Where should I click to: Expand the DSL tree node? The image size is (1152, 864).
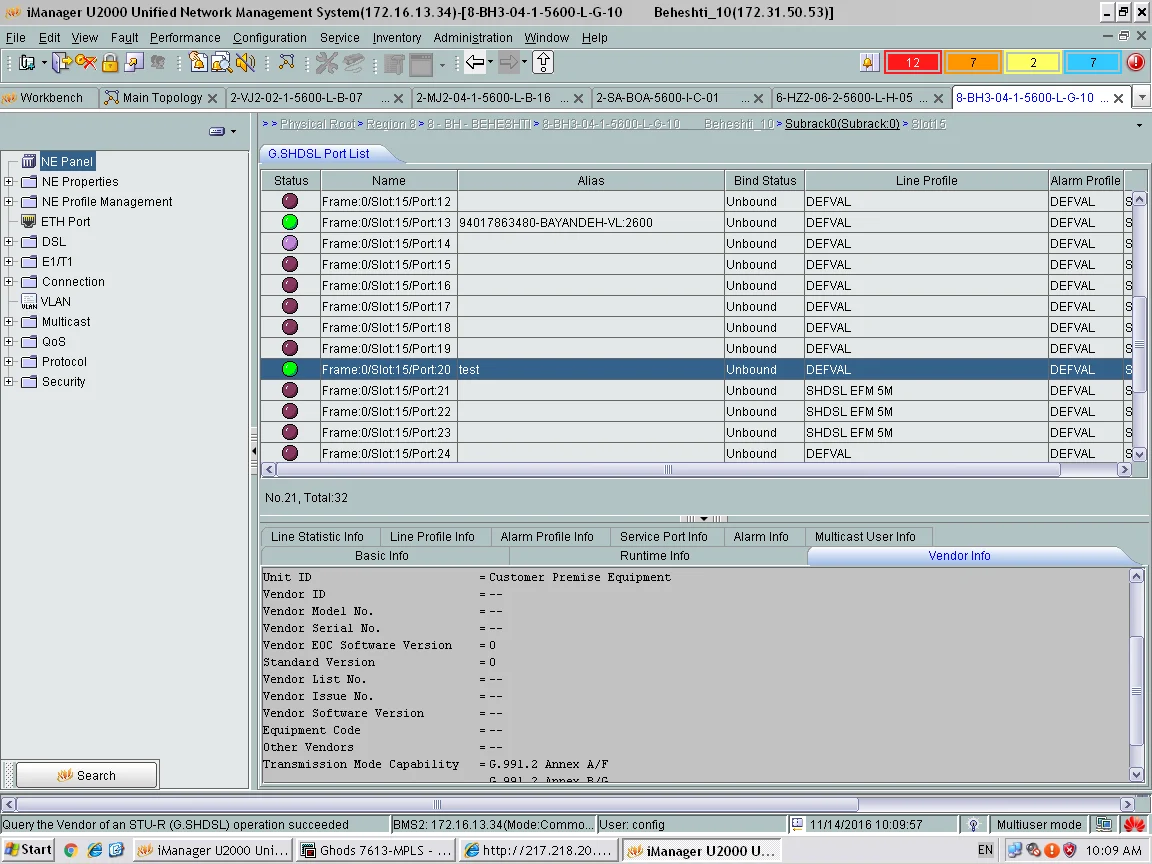tap(9, 242)
